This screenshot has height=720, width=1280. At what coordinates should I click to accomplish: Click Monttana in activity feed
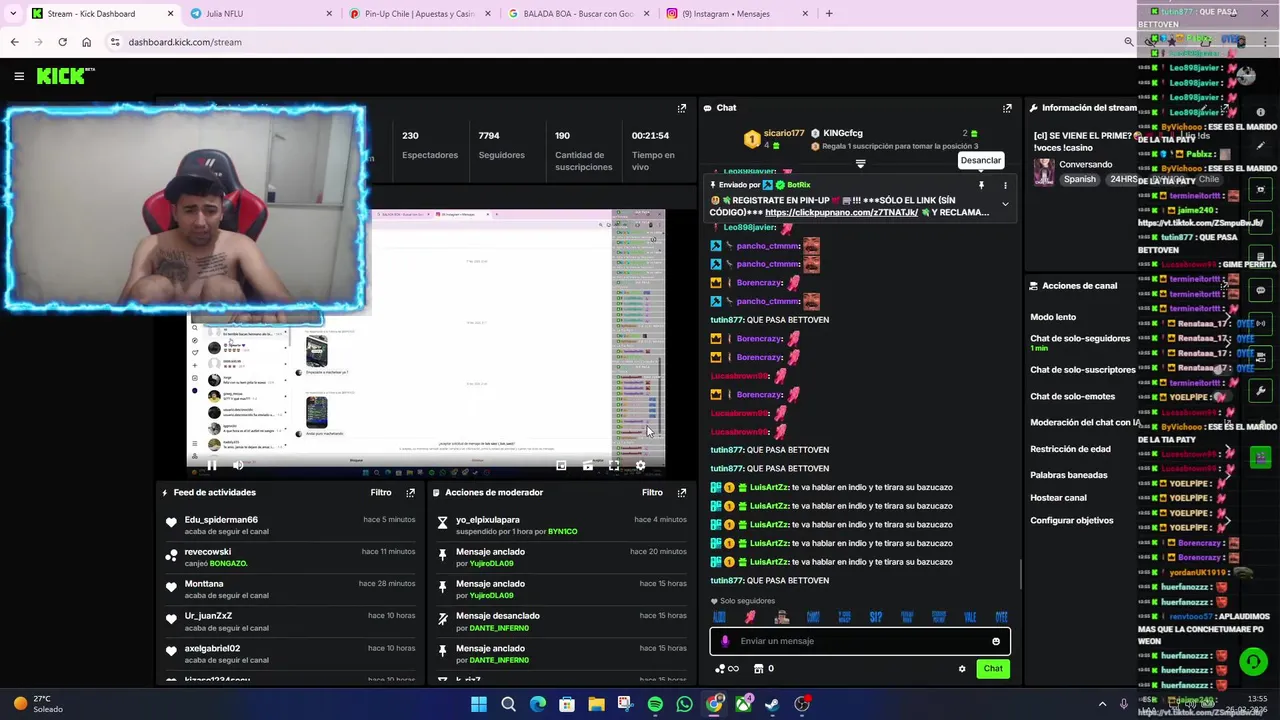click(204, 584)
